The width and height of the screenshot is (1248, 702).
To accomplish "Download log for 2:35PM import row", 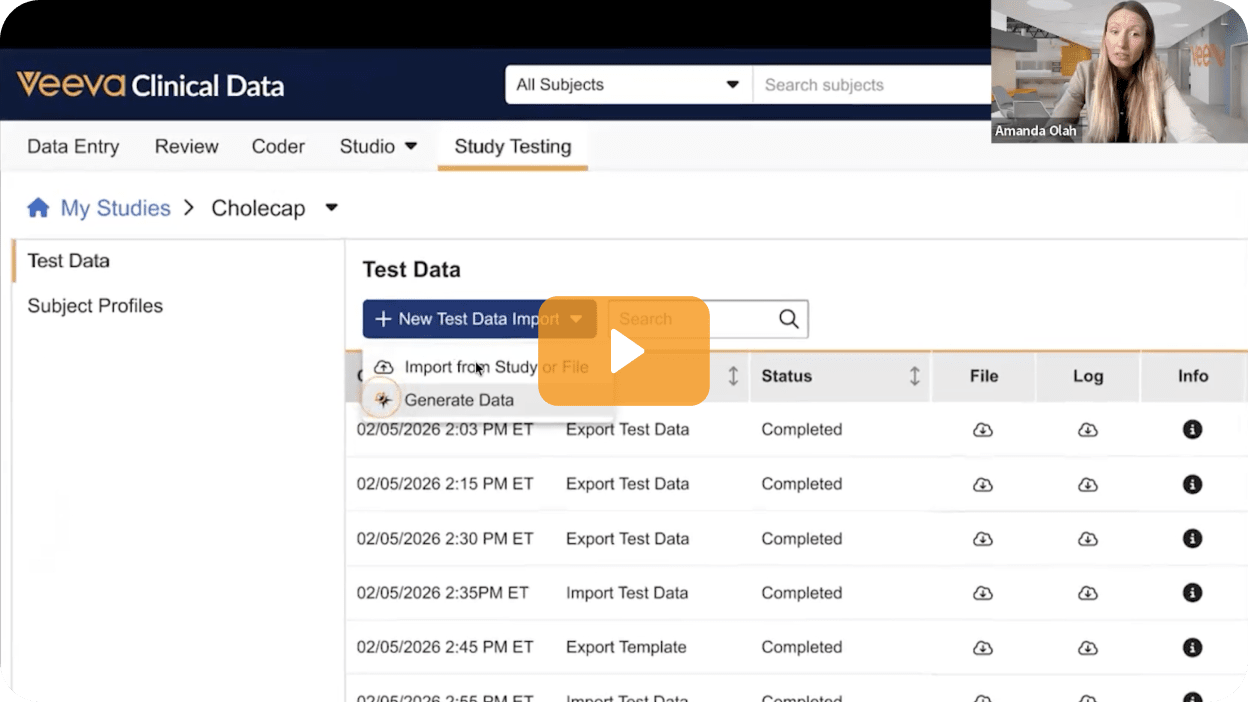I will coord(1087,593).
